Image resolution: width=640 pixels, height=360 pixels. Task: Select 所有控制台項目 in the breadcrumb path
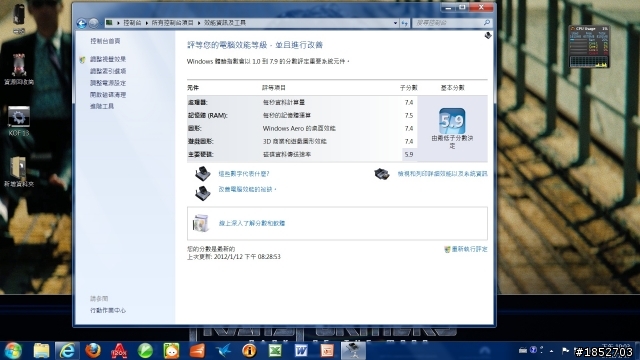(172, 23)
